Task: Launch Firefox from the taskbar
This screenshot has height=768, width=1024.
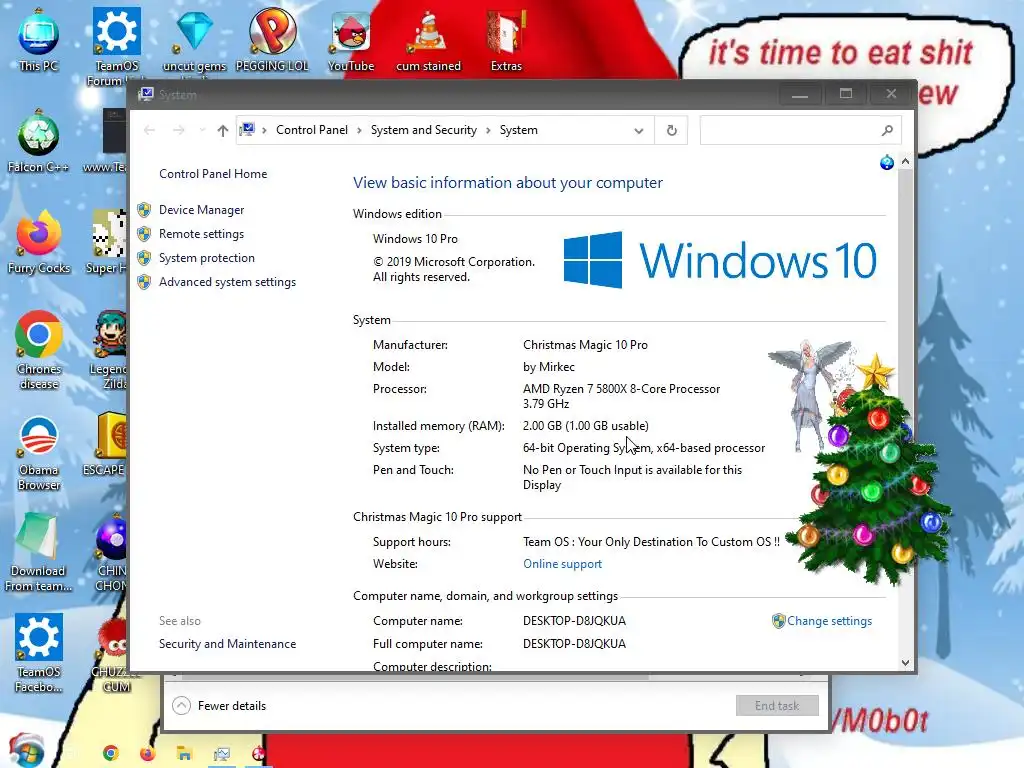Action: pos(147,753)
